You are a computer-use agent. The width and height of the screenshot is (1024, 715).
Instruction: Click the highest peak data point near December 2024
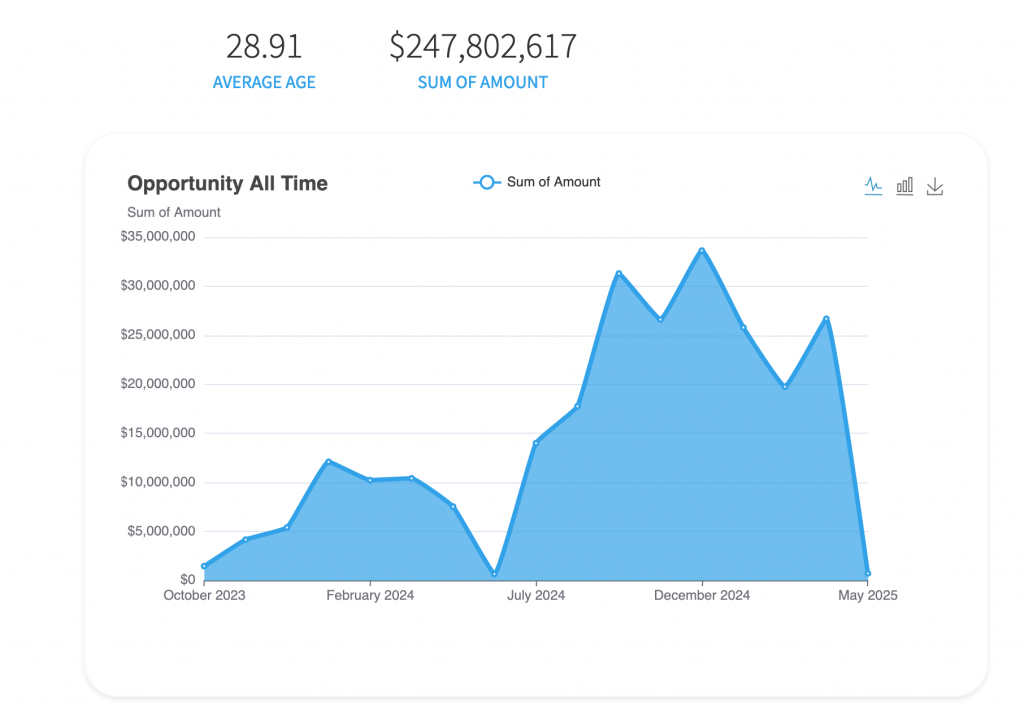point(703,250)
